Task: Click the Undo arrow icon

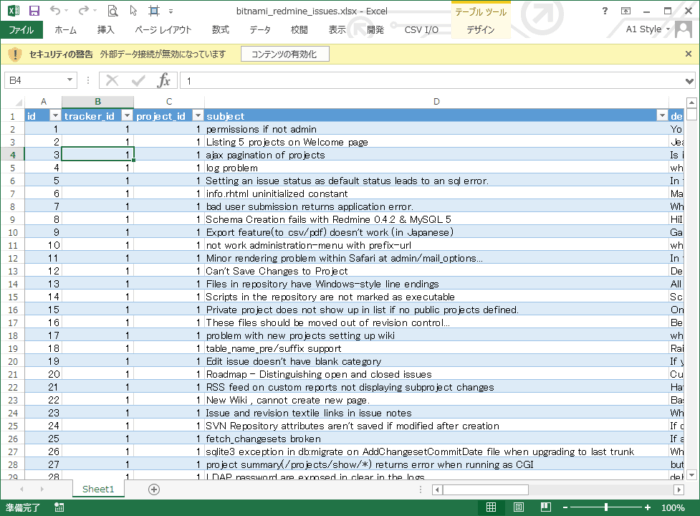Action: (x=55, y=11)
